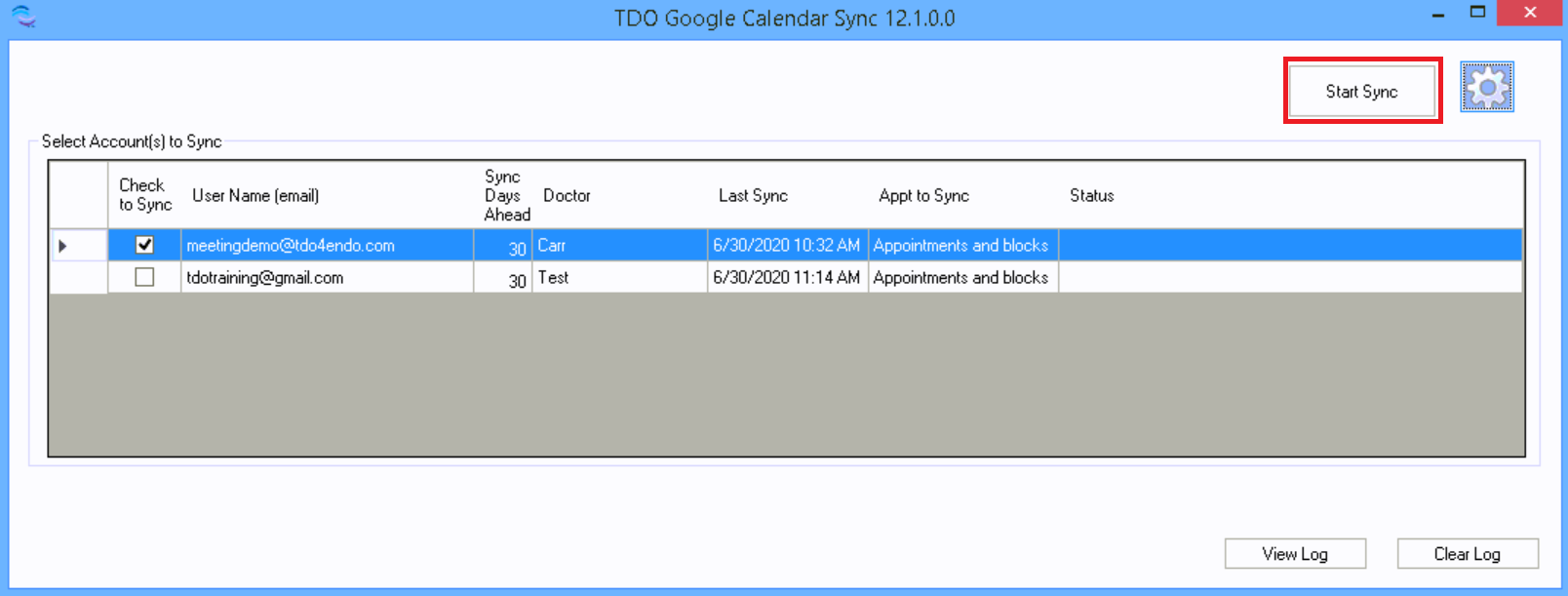Open Appt to Sync cell for tdotraining account
The image size is (1568, 596).
pyautogui.click(x=961, y=278)
